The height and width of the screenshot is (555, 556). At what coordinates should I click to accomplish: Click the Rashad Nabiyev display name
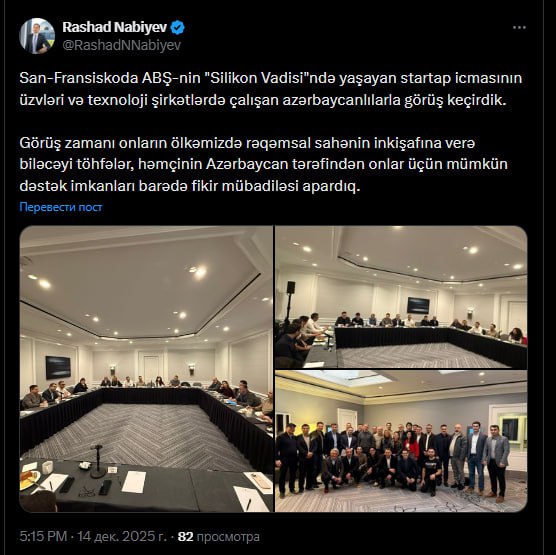pyautogui.click(x=115, y=27)
